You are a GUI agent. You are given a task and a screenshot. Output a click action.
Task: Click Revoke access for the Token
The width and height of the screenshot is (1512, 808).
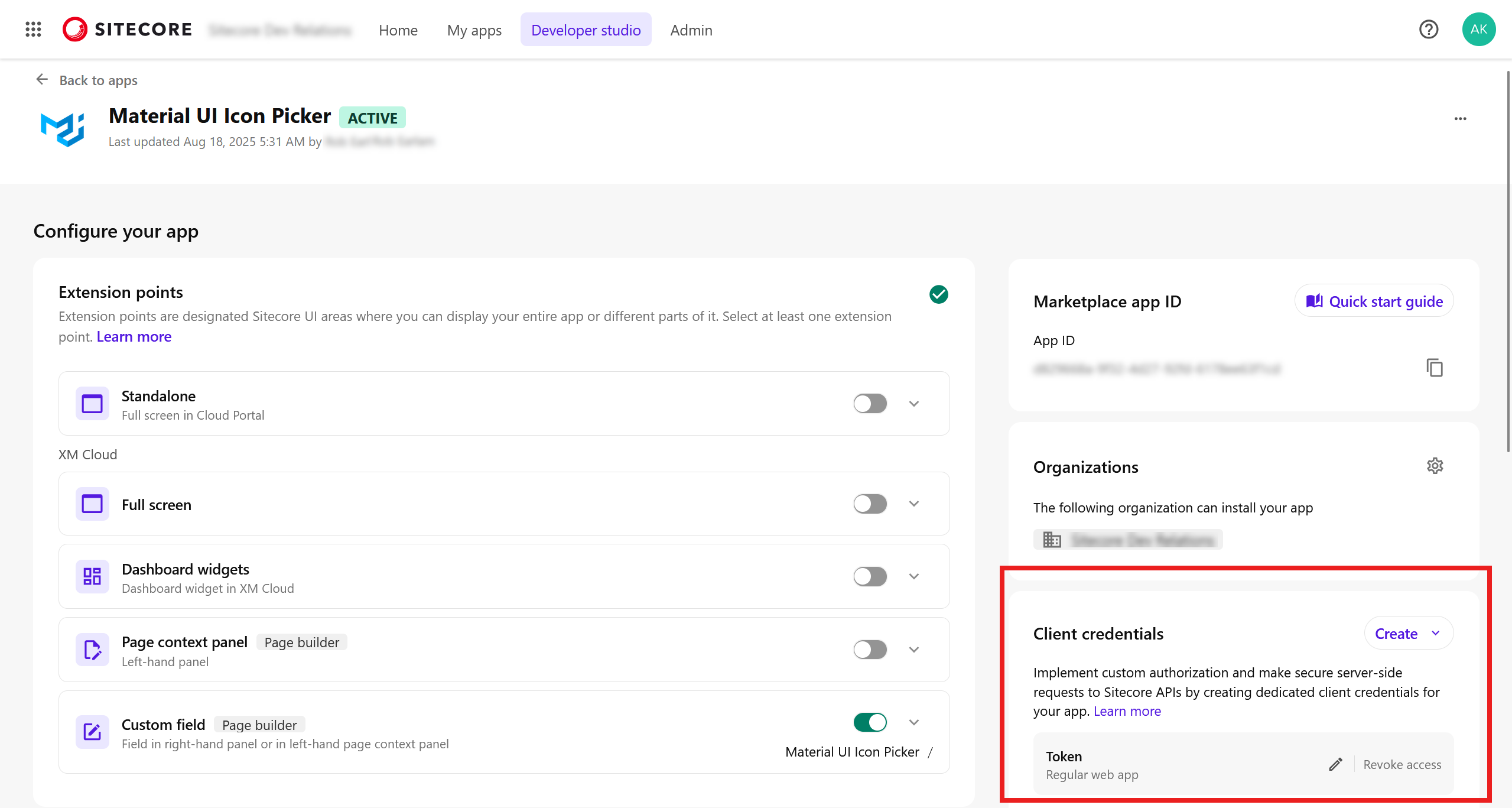1402,764
